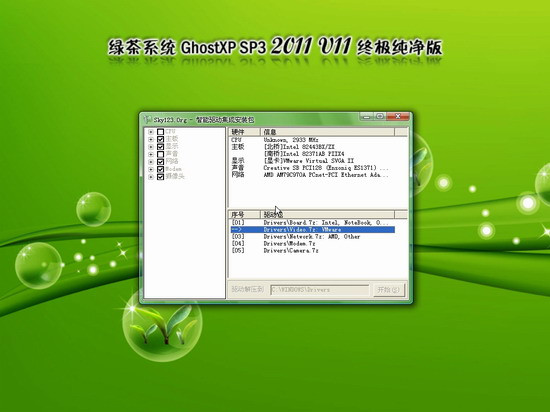This screenshot has width=550, height=412.
Task: Click the 信息 column header
Action: [327, 132]
